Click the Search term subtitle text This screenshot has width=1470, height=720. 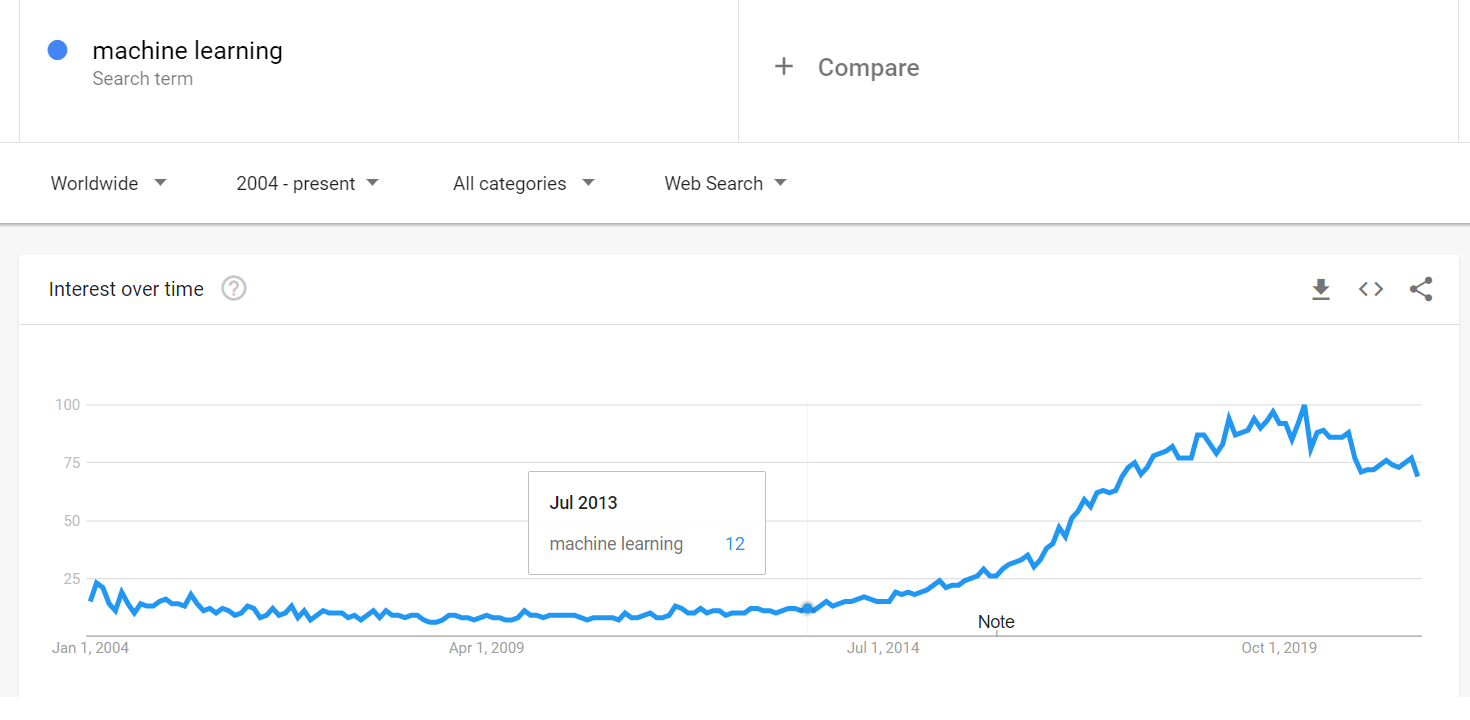pyautogui.click(x=142, y=79)
